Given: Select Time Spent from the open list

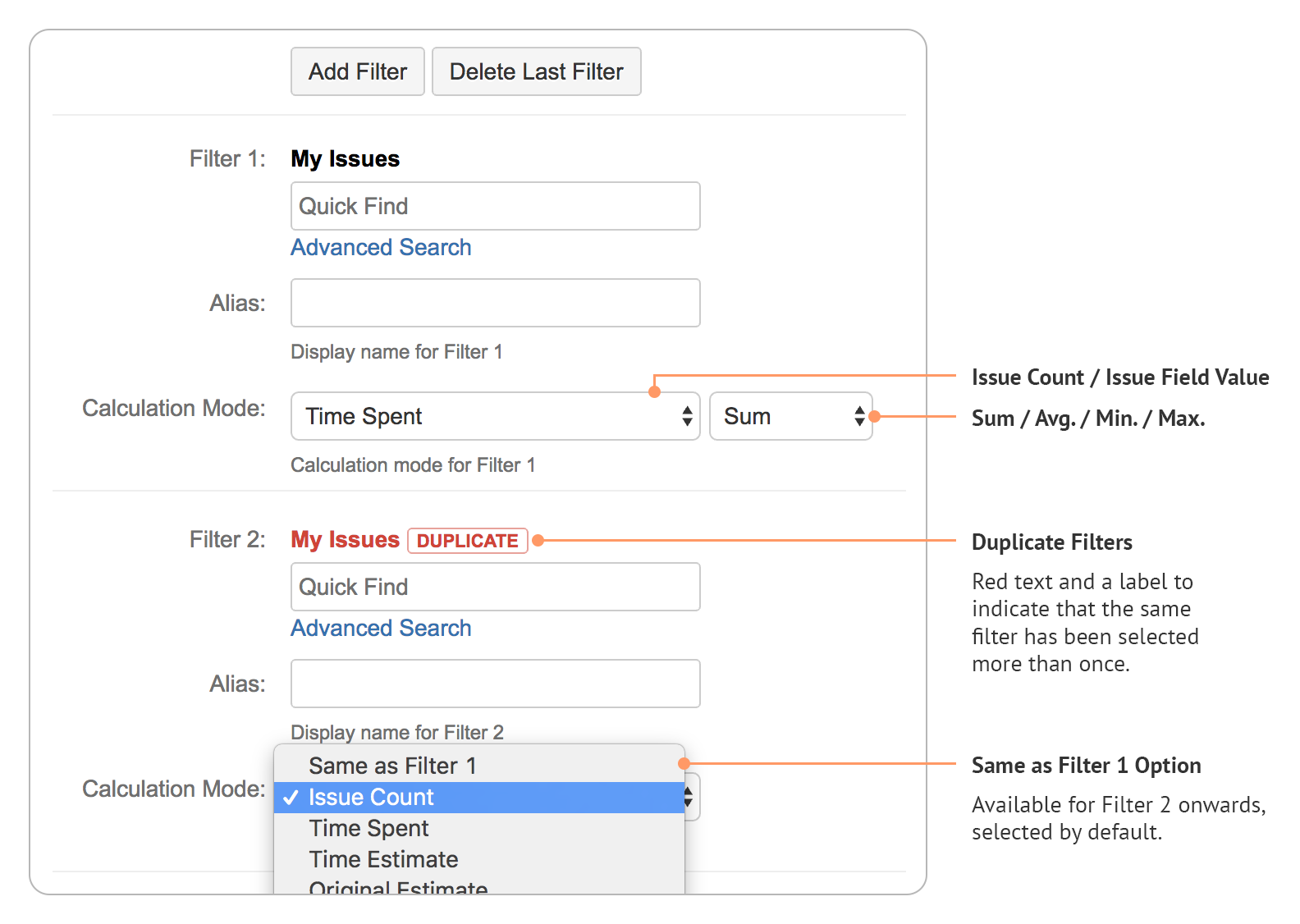Looking at the screenshot, I should point(368,828).
